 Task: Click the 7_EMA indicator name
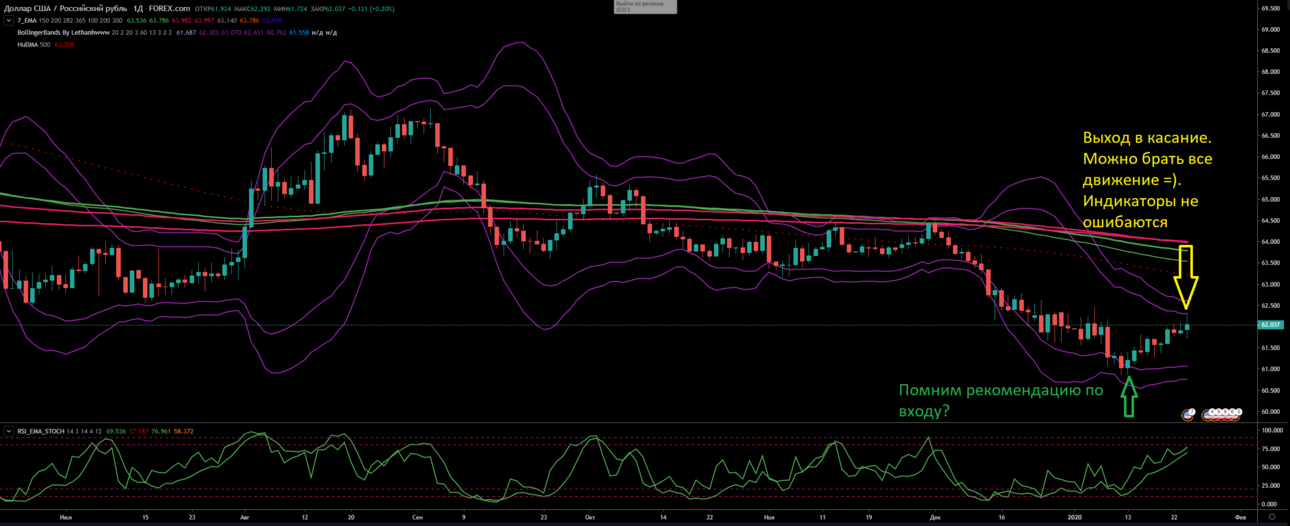pos(27,20)
